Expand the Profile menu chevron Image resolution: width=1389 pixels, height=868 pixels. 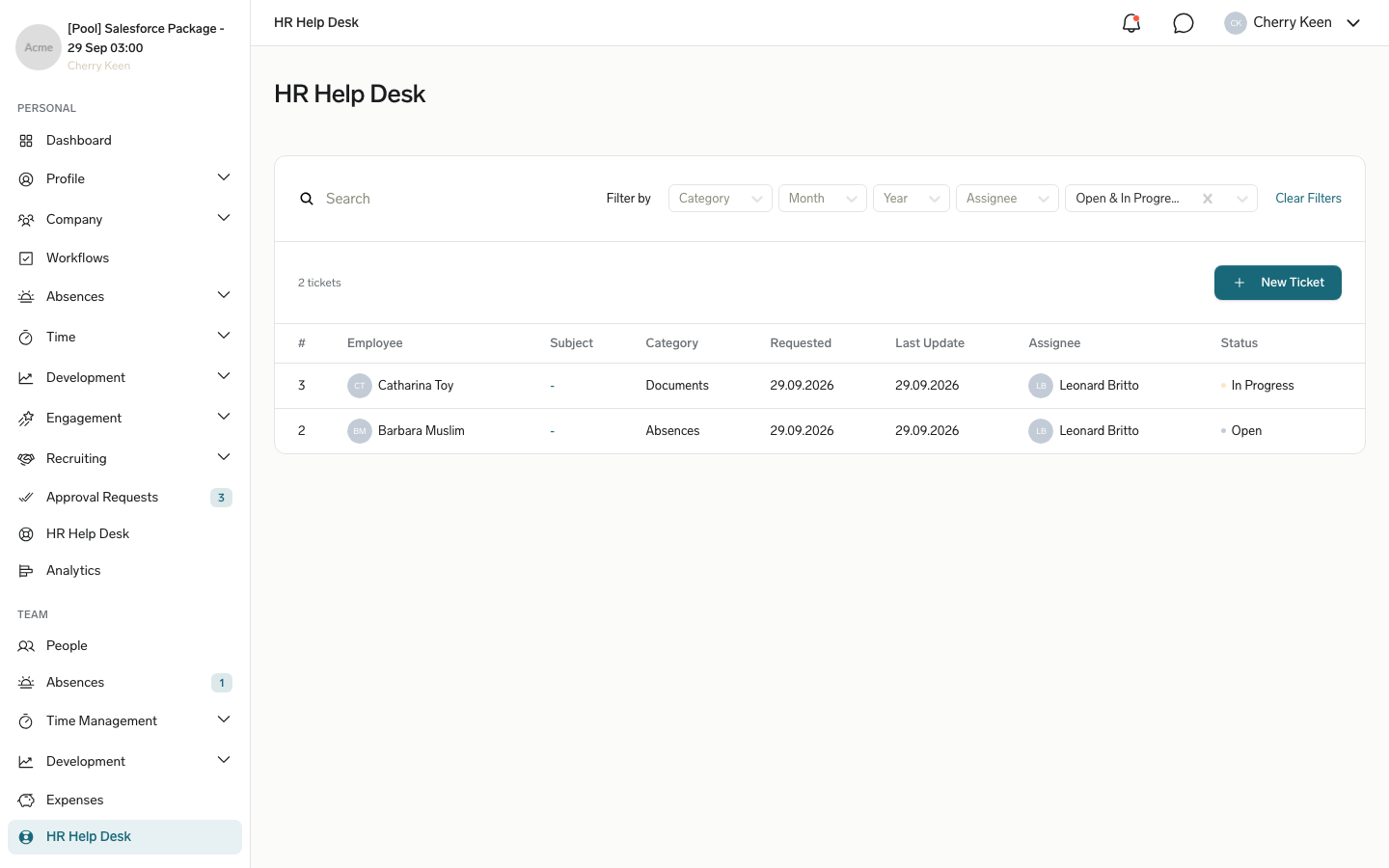click(224, 177)
